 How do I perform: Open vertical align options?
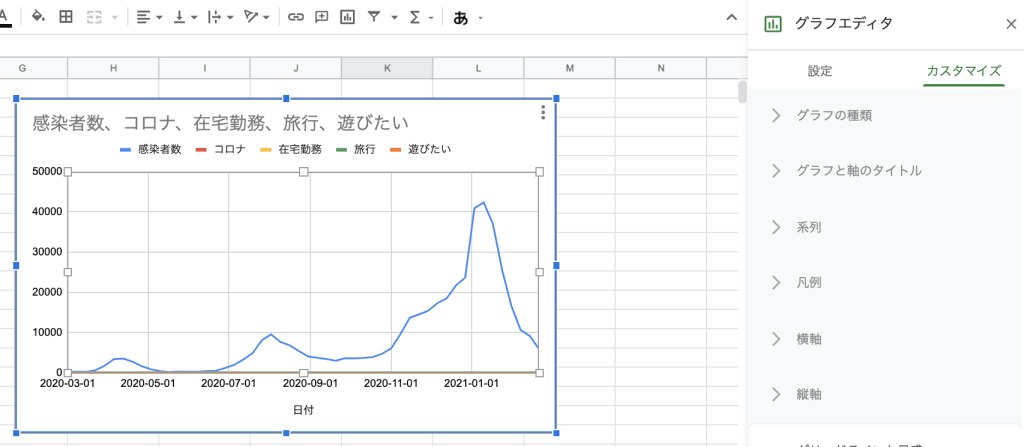pyautogui.click(x=185, y=18)
